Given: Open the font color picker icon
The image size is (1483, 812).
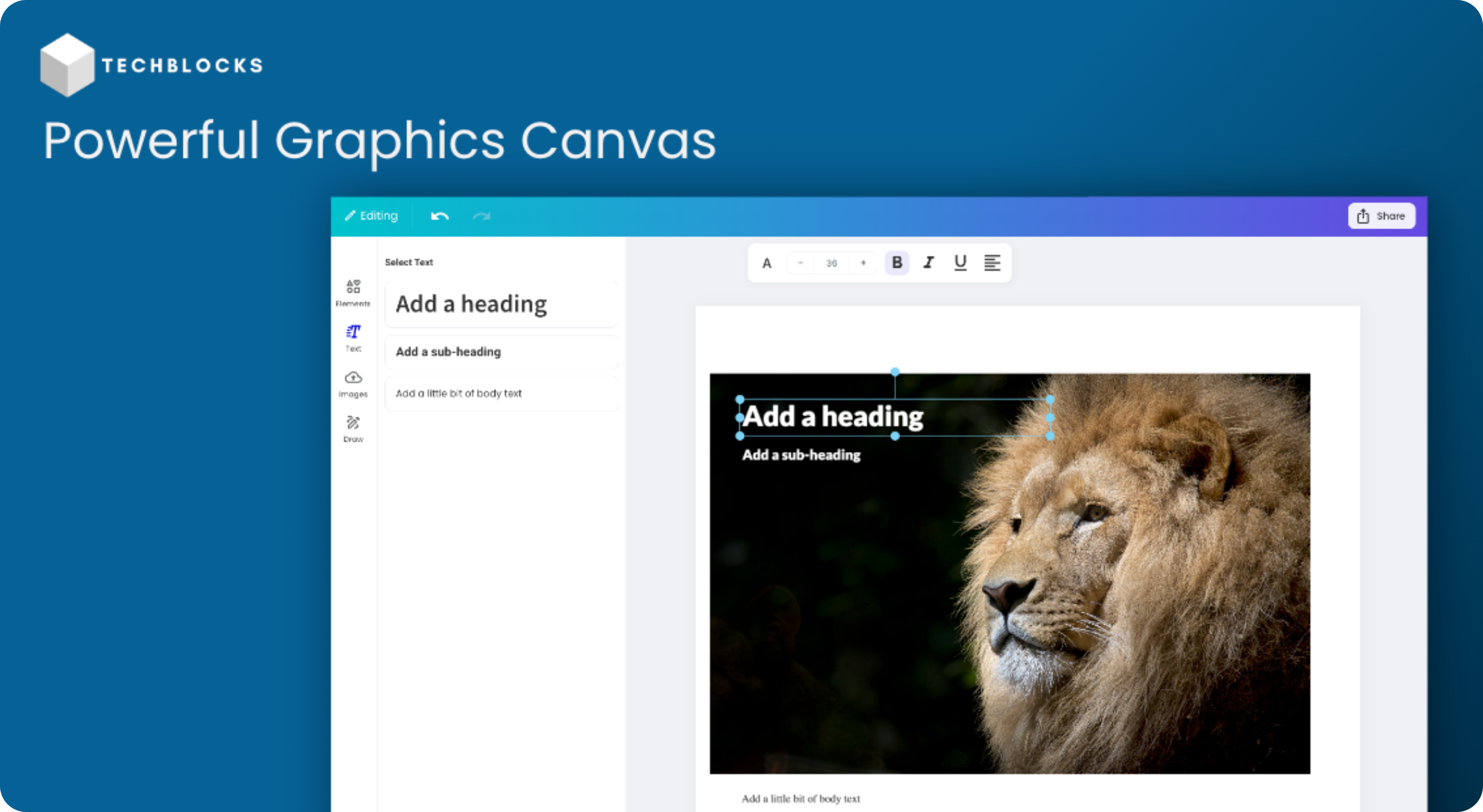Looking at the screenshot, I should 767,263.
